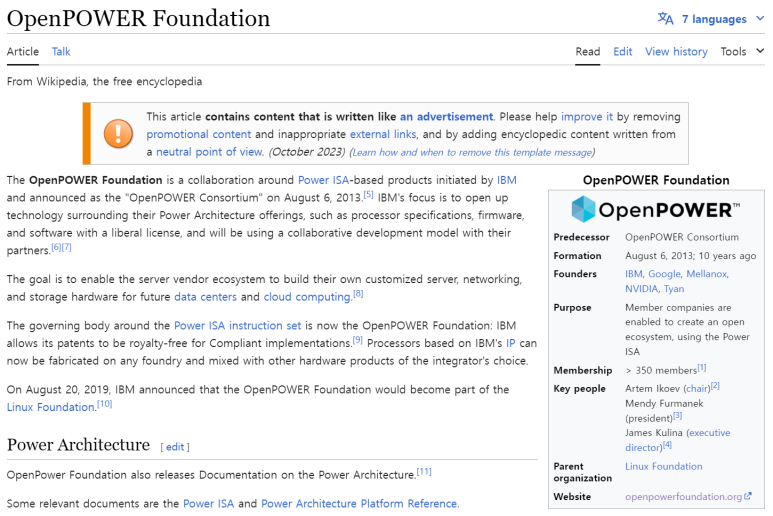Select the Article tab
Screen dimensions: 773x516
(23, 51)
